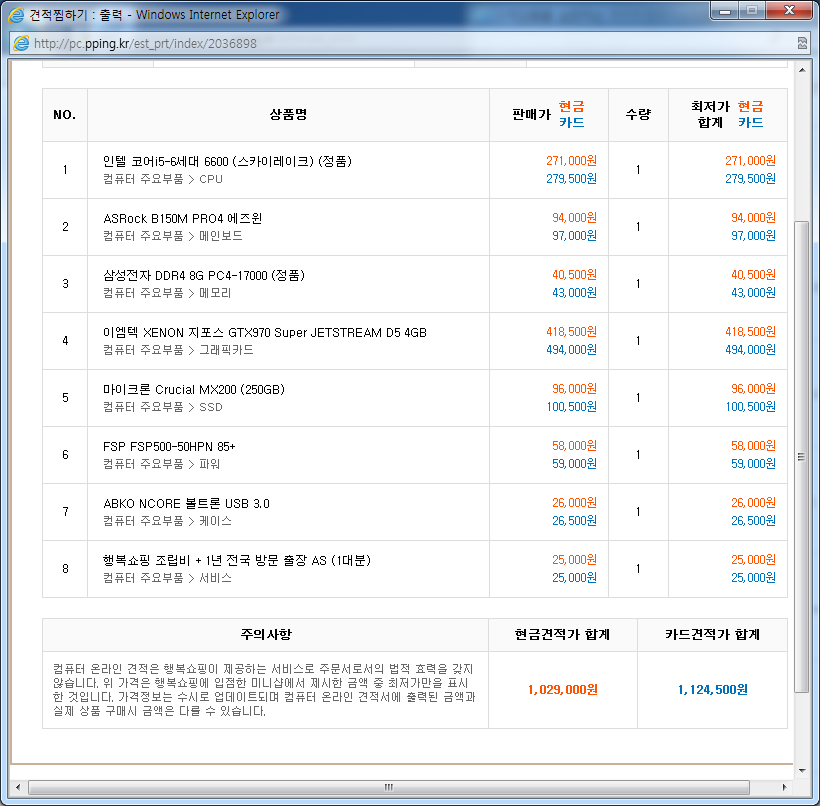This screenshot has width=820, height=807.
Task: Click cash price 271,000원 in 판매가 column
Action: pyautogui.click(x=571, y=161)
